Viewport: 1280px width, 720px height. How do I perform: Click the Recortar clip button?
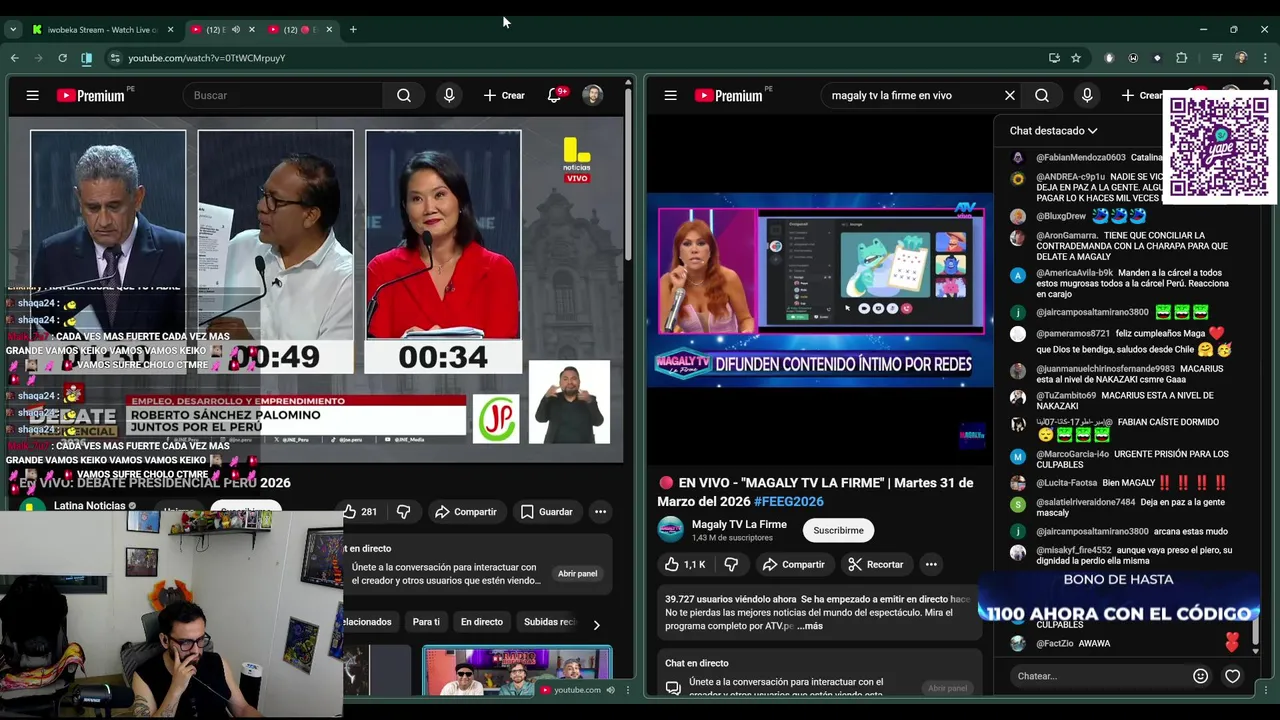[x=875, y=564]
